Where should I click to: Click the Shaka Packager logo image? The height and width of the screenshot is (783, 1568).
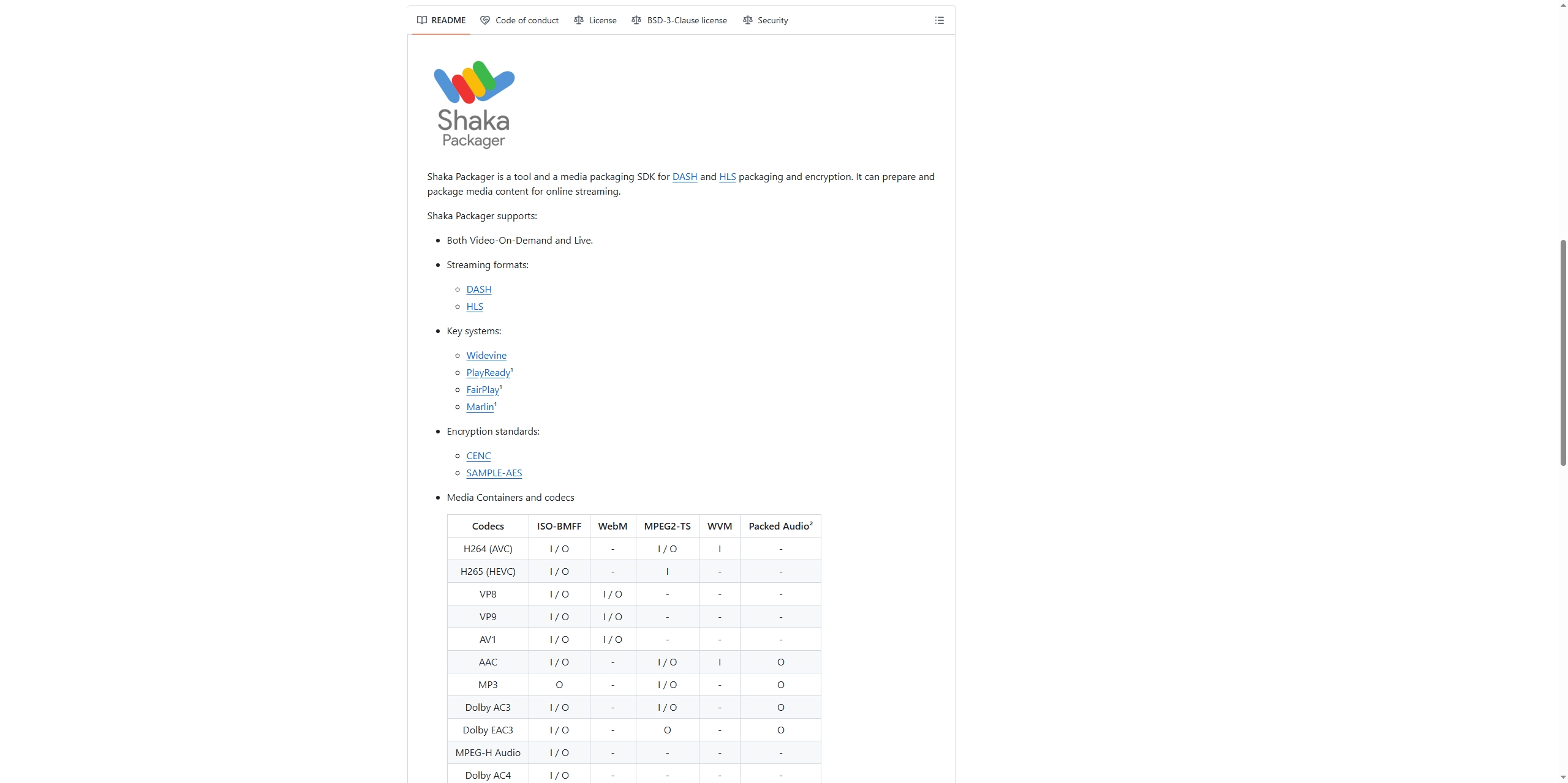(473, 105)
